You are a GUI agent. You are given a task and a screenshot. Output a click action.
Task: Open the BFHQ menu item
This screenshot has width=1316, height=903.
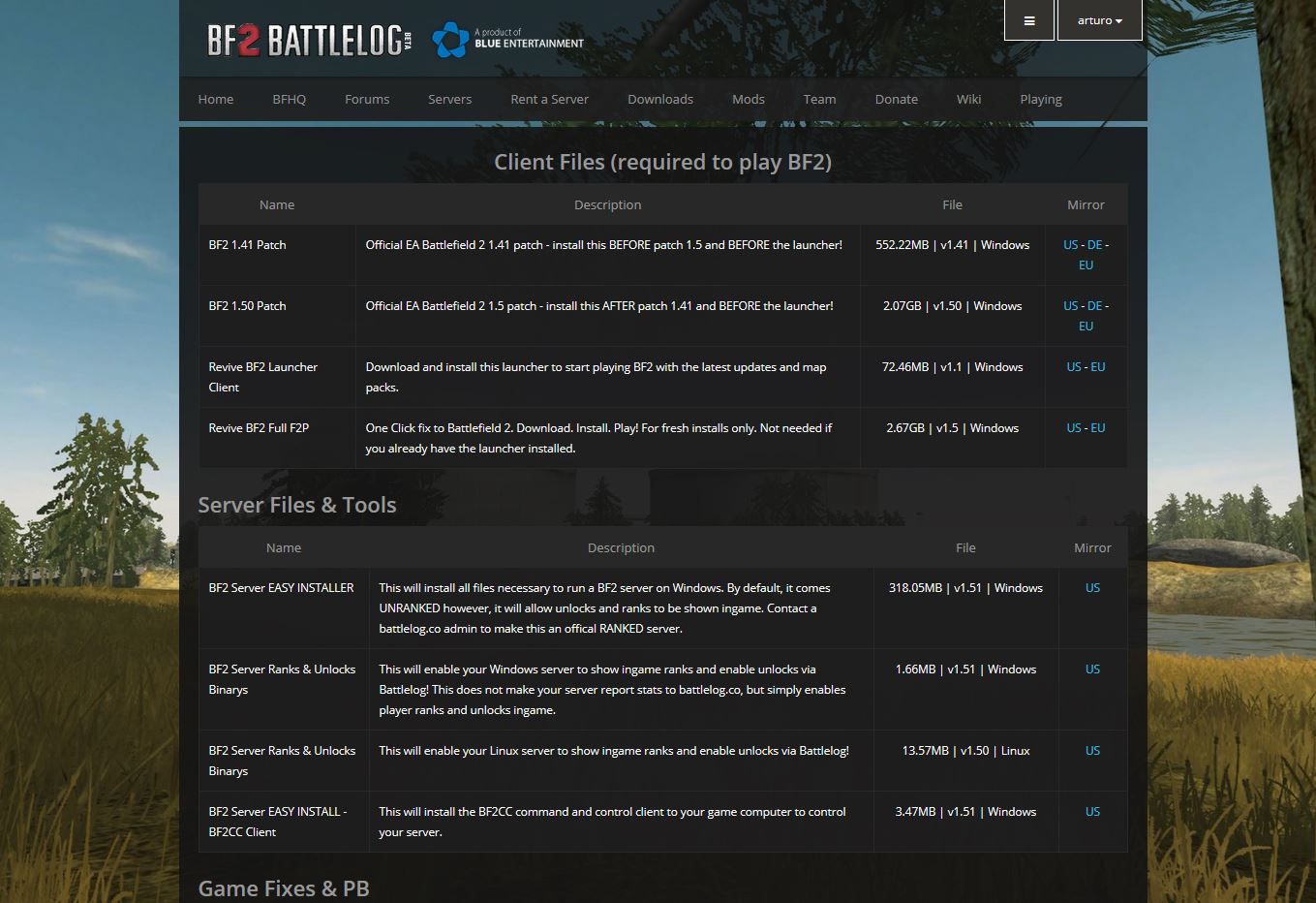tap(289, 99)
